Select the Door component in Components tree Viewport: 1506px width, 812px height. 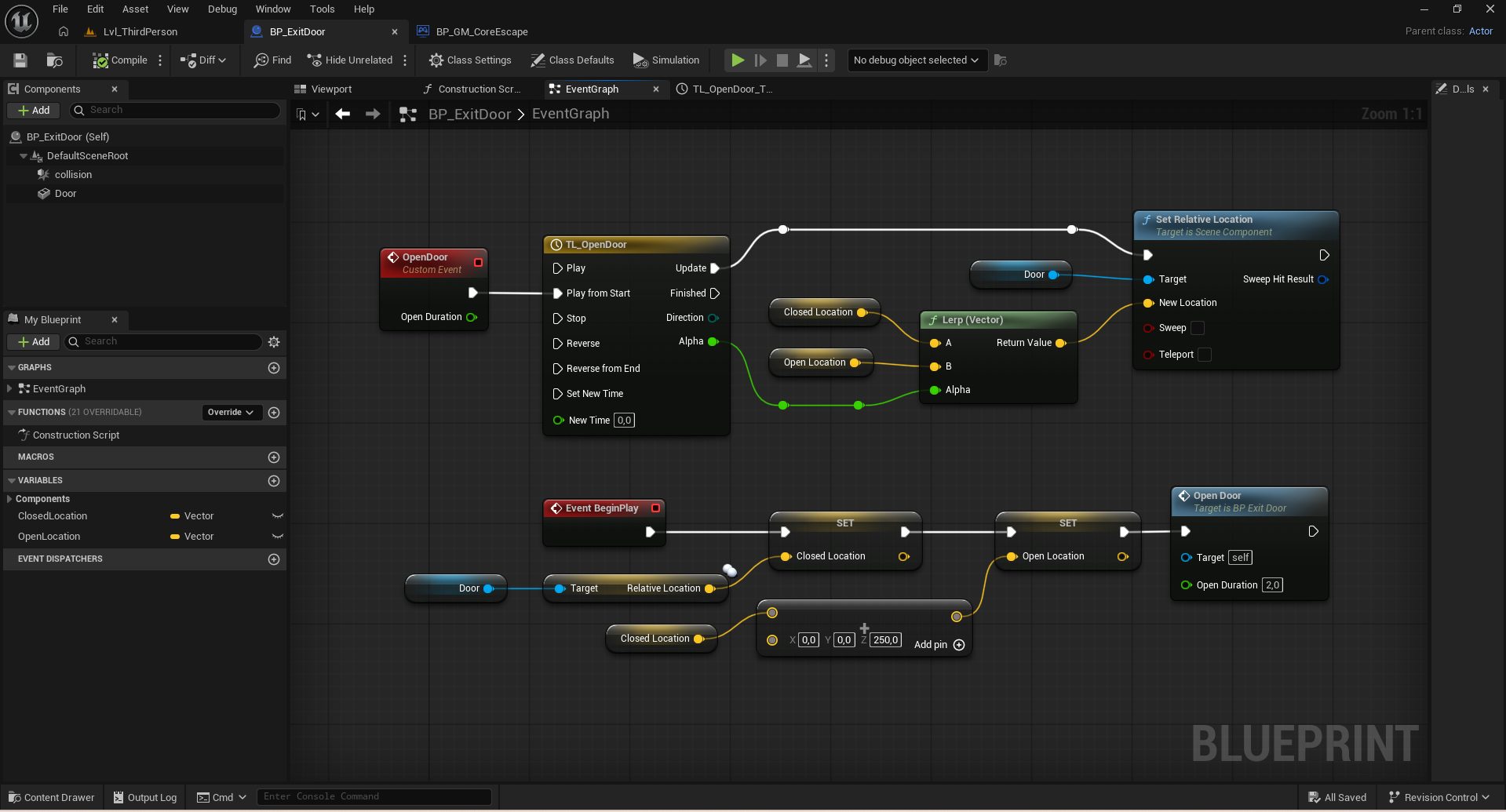[x=65, y=194]
